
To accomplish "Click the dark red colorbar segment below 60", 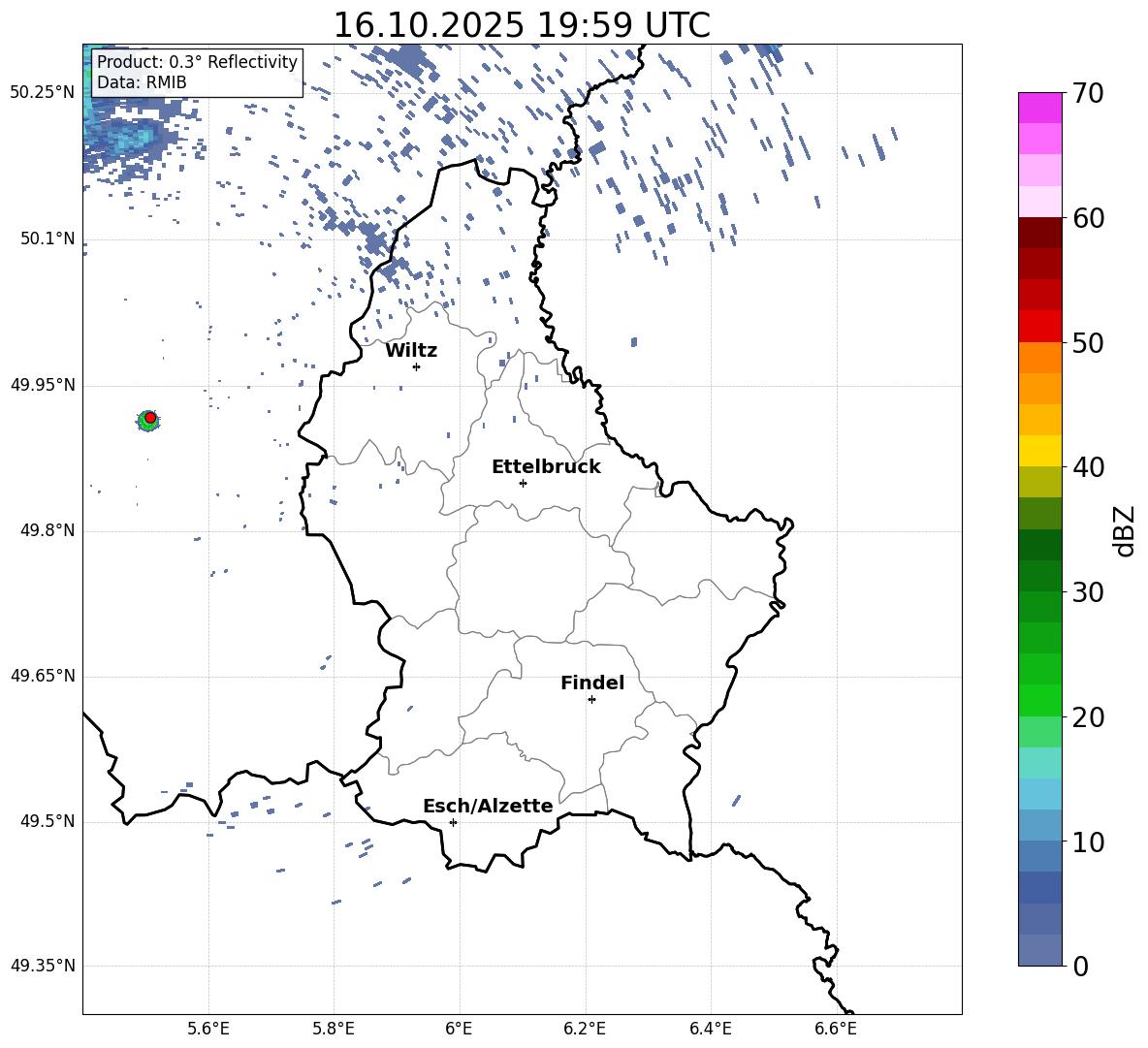I will click(x=1039, y=233).
